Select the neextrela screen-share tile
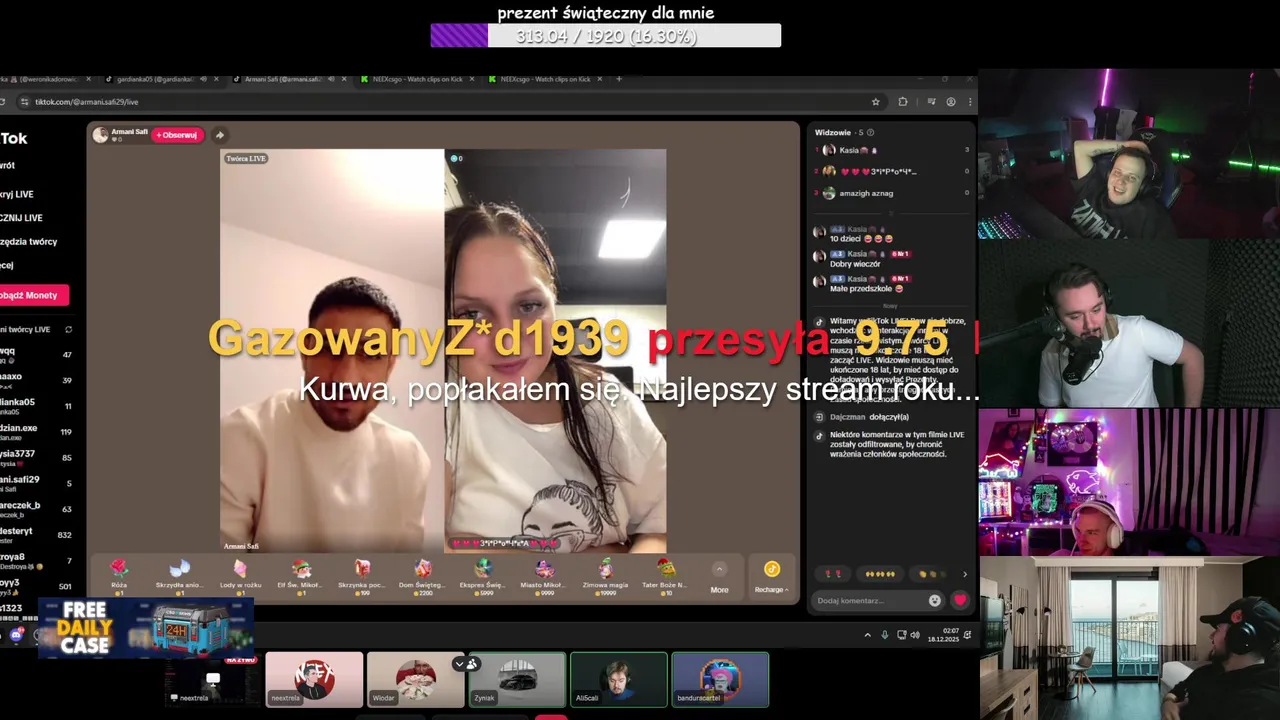The image size is (1280, 720). click(213, 680)
